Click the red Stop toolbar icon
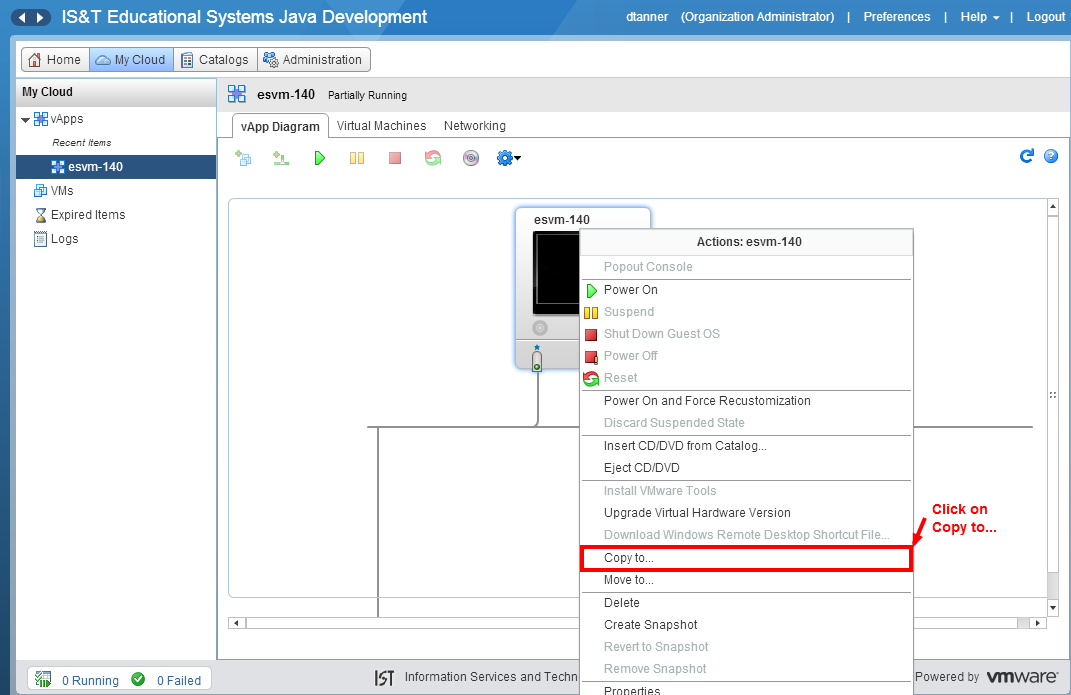 [395, 158]
